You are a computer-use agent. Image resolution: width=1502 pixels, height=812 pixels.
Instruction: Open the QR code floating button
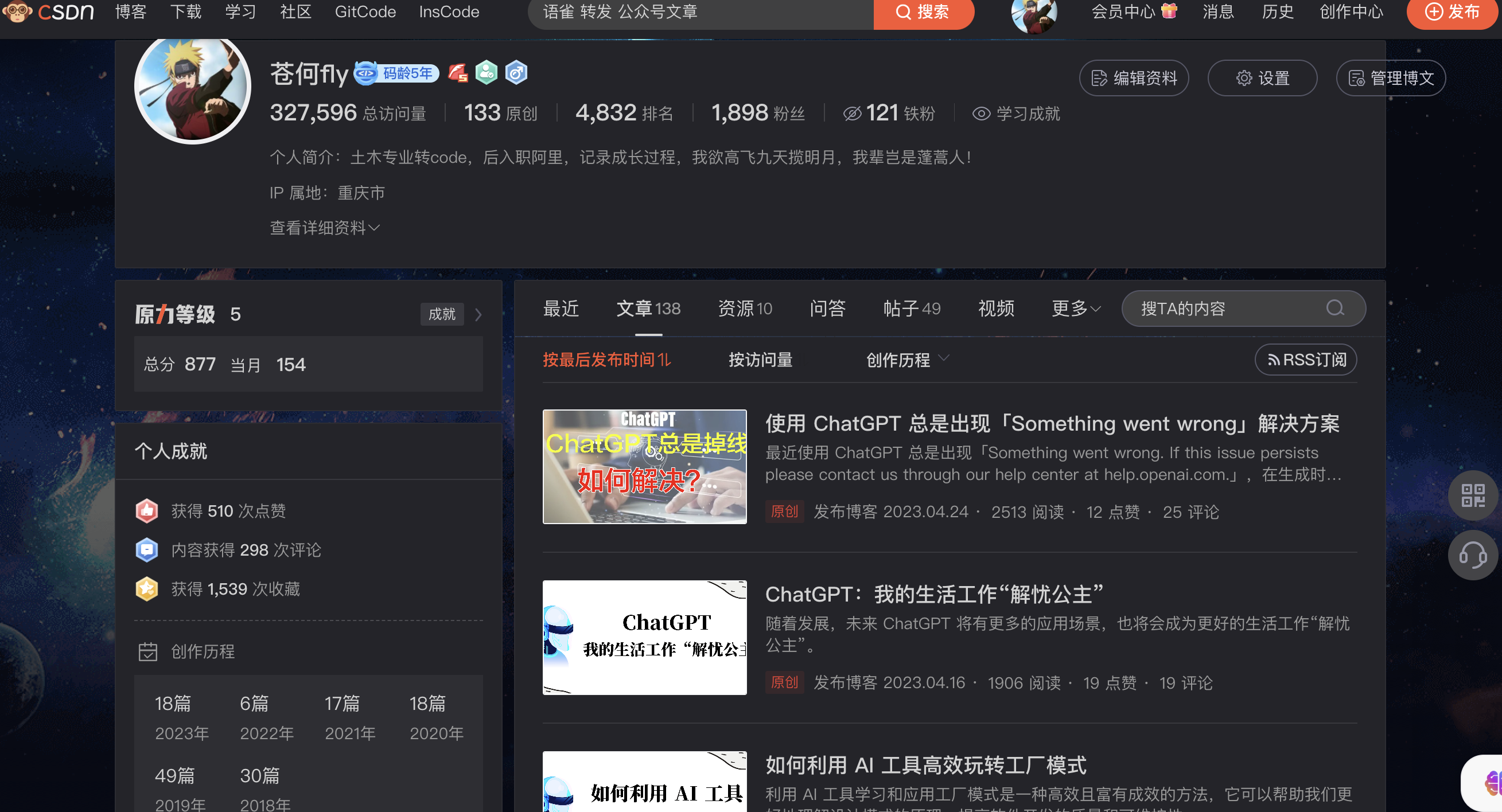[x=1473, y=495]
